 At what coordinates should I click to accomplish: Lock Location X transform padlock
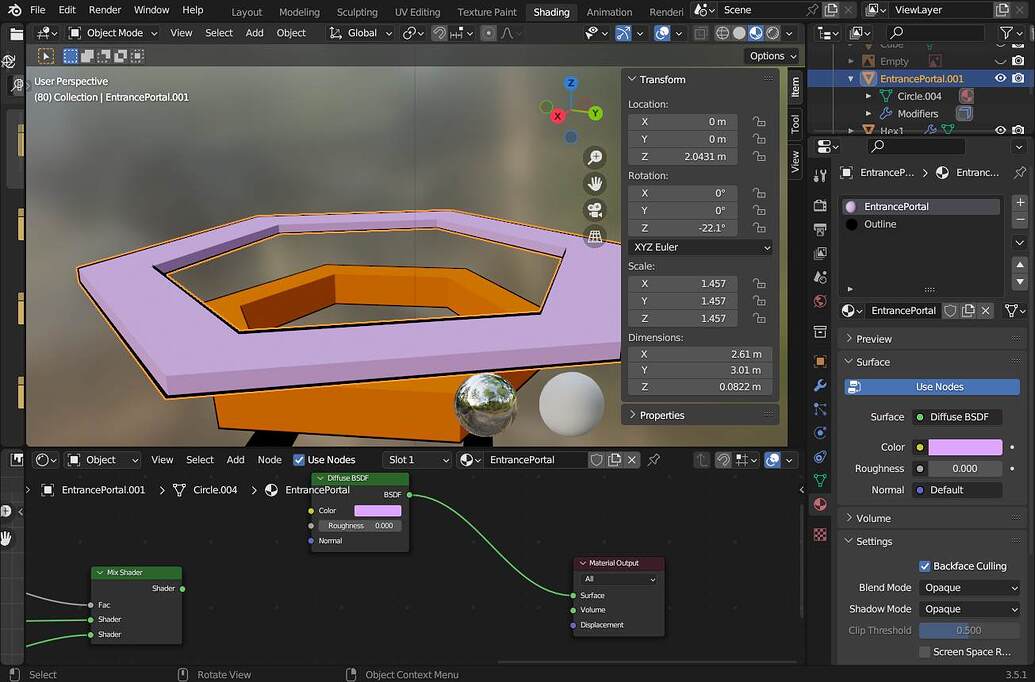759,121
